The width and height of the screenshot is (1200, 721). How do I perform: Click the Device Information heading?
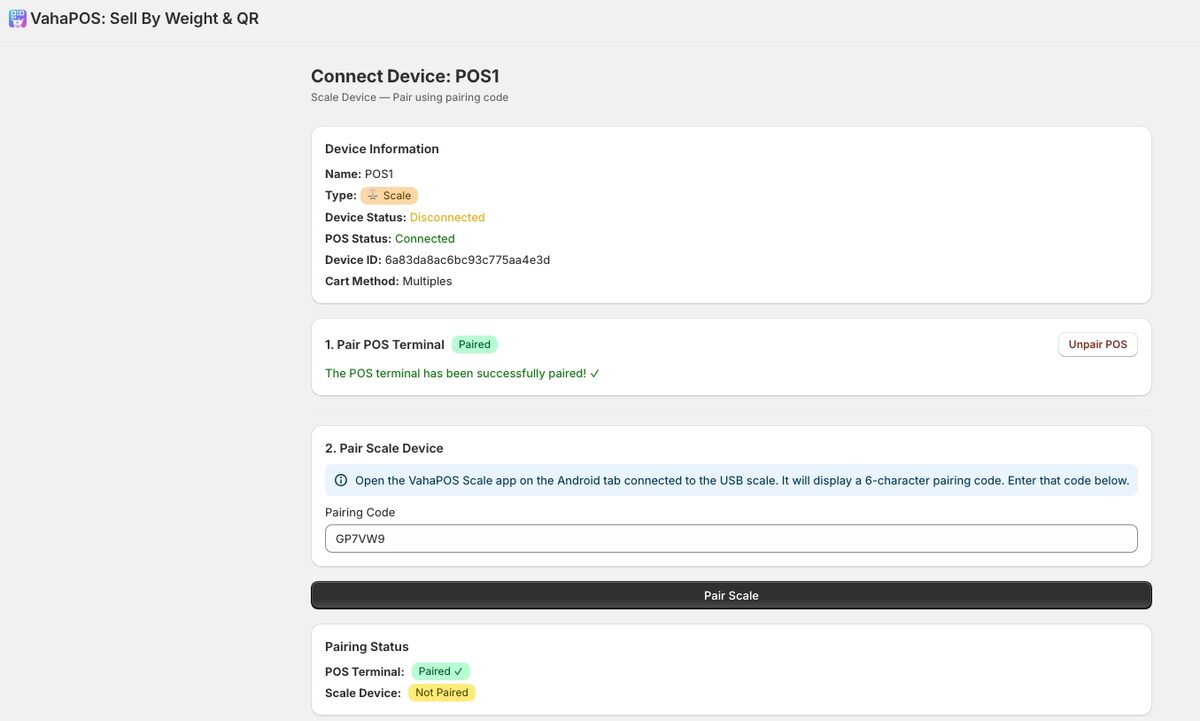click(382, 149)
